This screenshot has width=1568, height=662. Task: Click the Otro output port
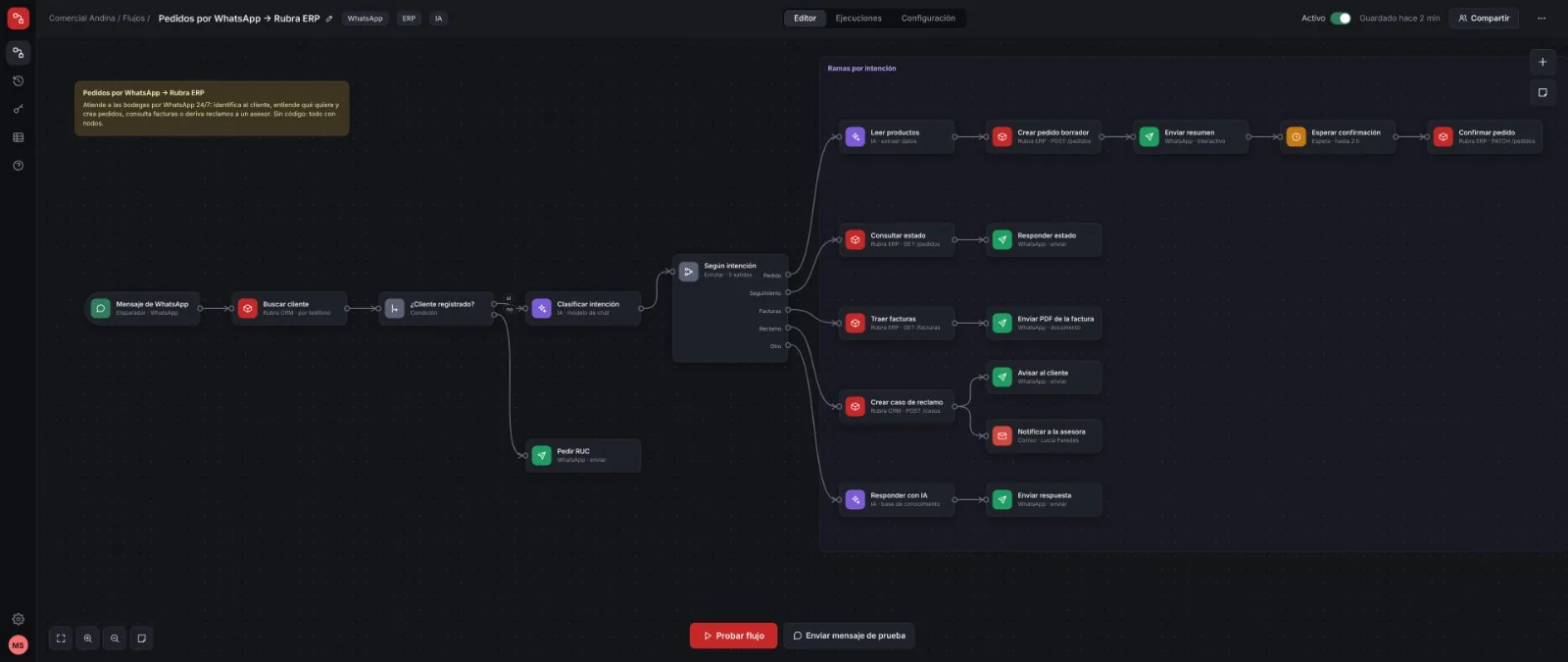click(x=788, y=345)
